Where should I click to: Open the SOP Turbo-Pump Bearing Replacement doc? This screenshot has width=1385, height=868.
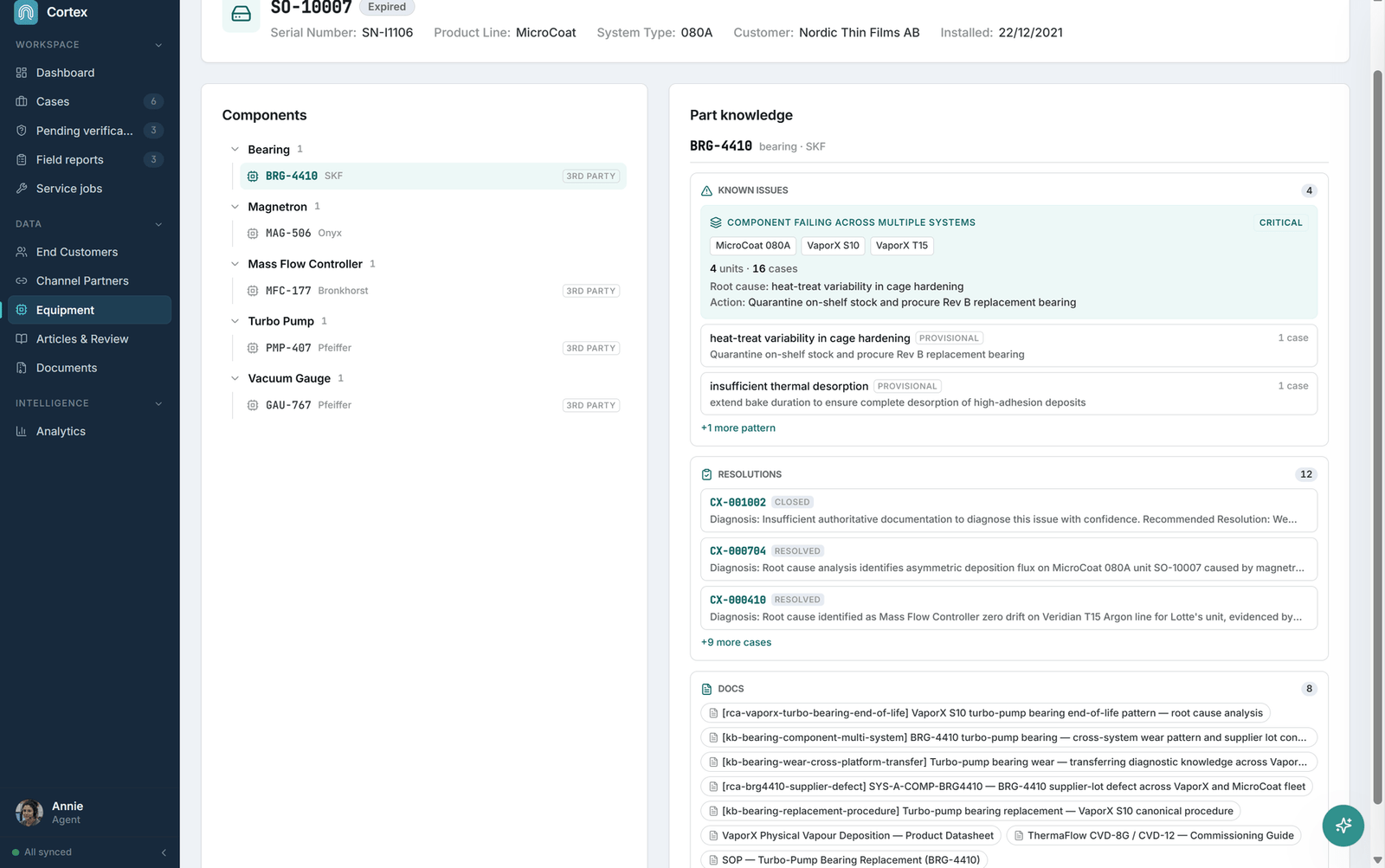[844, 860]
